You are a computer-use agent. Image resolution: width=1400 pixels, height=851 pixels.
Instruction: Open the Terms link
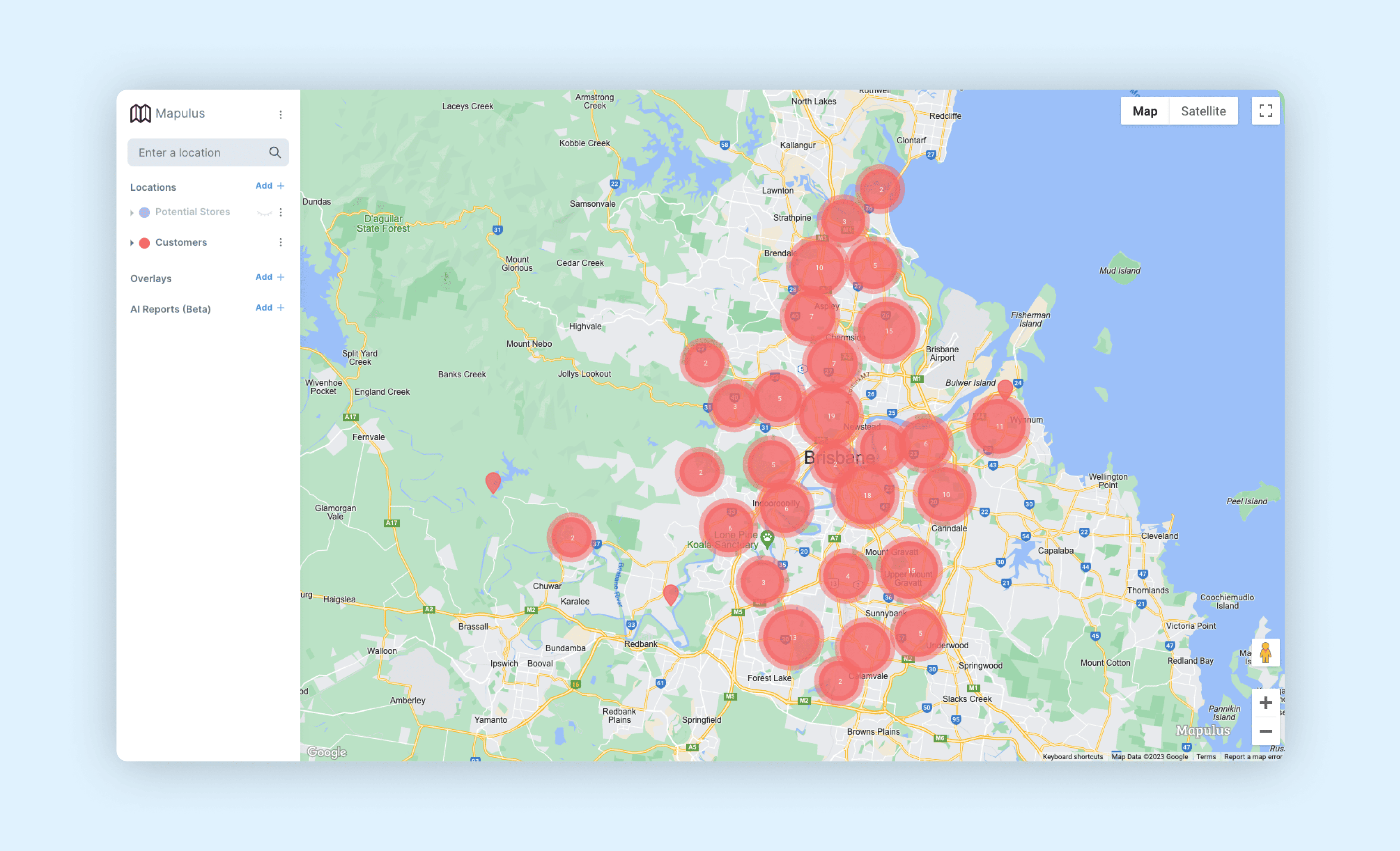pyautogui.click(x=1206, y=757)
